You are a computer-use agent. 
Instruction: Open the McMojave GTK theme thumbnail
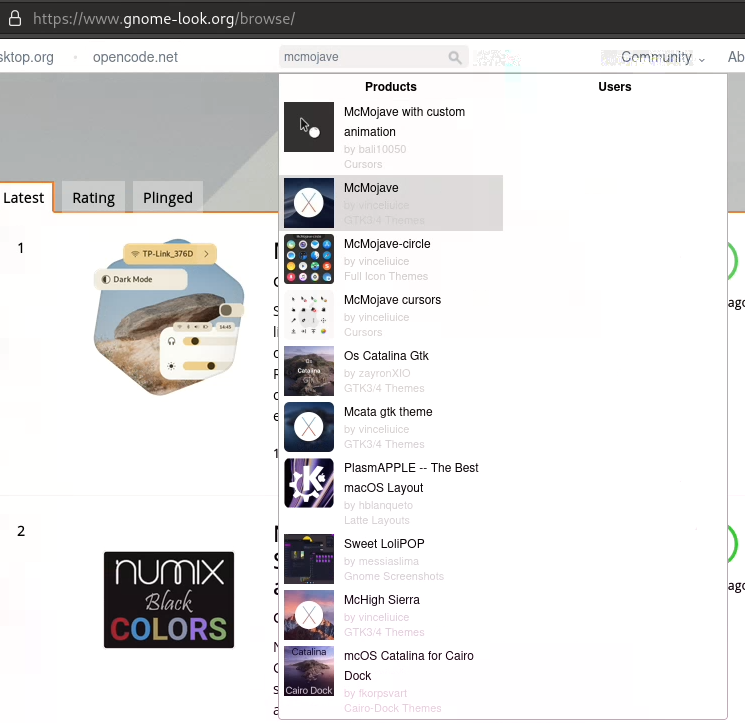[x=309, y=203]
